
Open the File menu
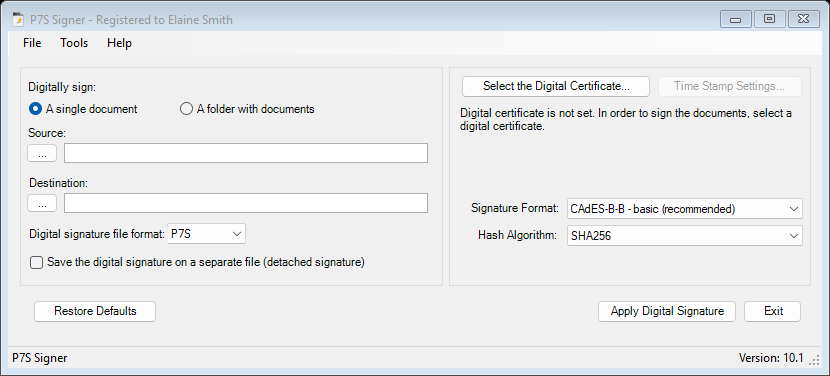tap(32, 43)
